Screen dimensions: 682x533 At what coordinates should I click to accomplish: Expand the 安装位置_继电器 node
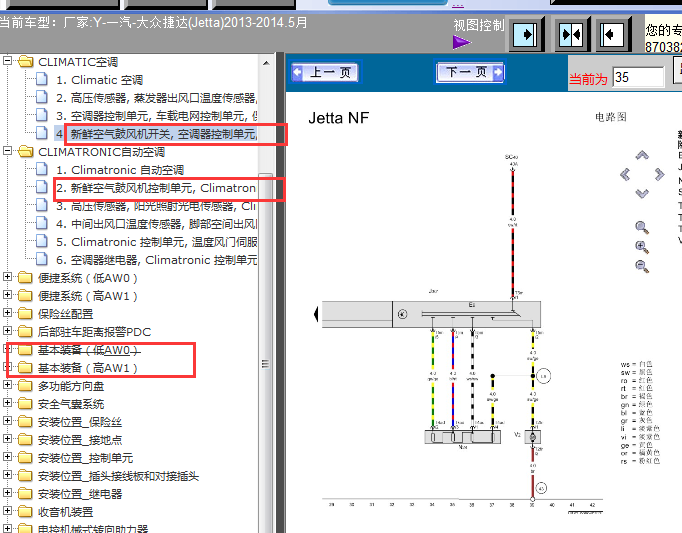tap(7, 492)
